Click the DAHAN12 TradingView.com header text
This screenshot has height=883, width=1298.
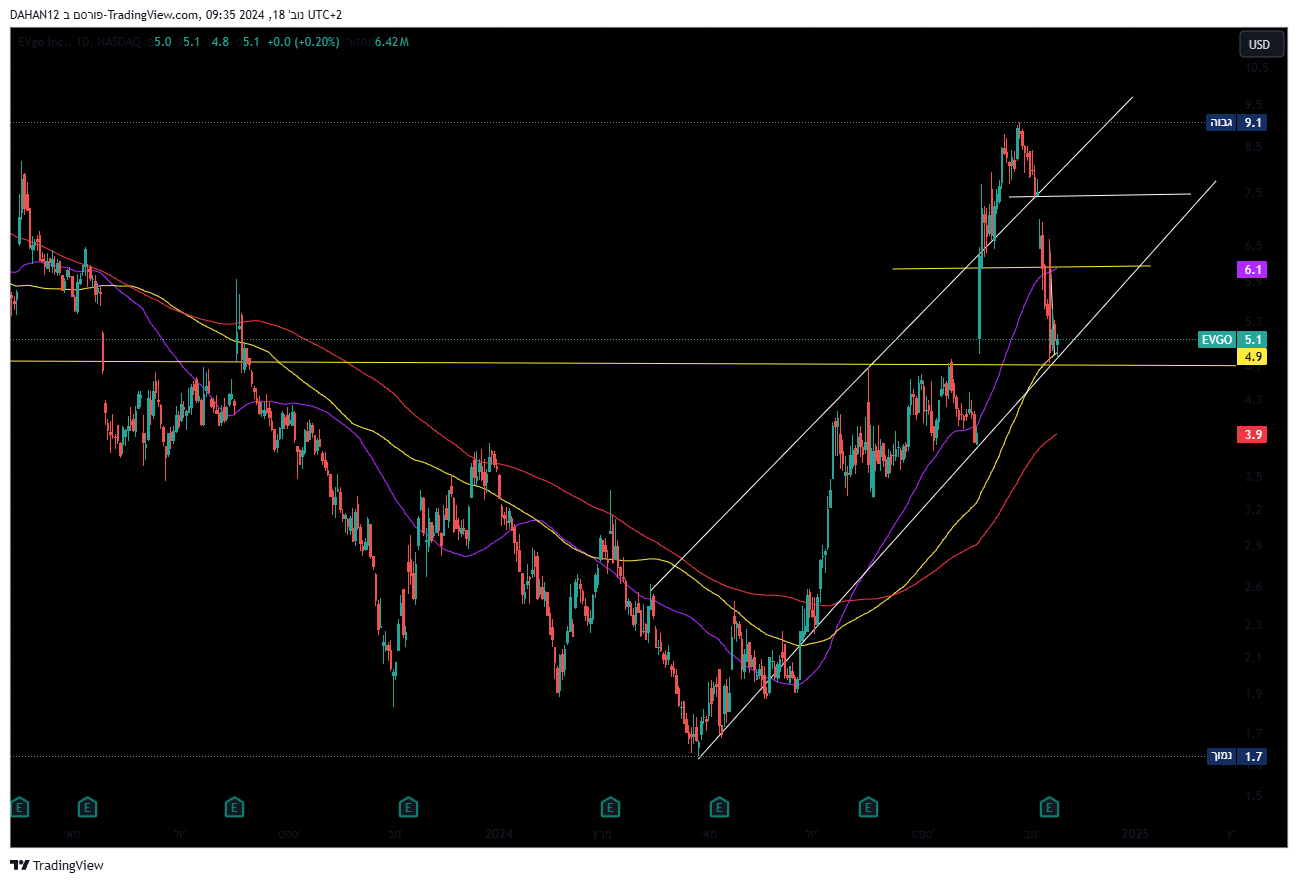pos(176,14)
